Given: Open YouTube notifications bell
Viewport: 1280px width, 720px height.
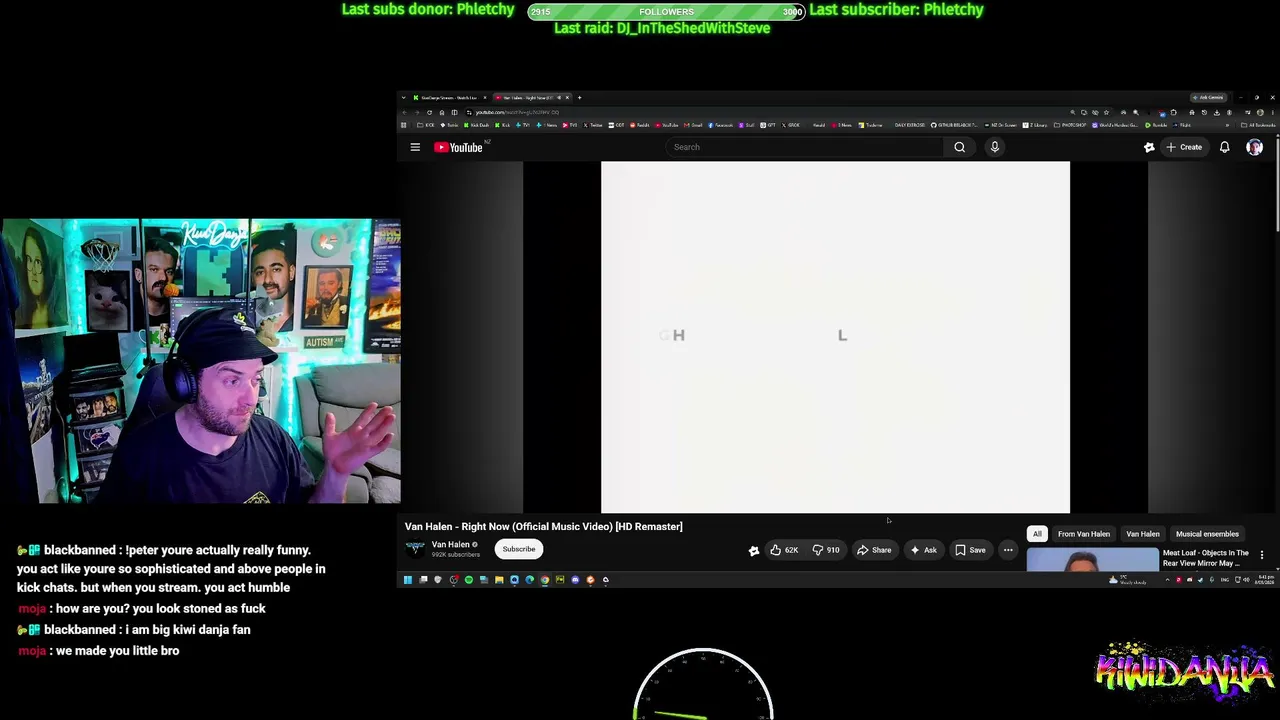Looking at the screenshot, I should 1224,147.
